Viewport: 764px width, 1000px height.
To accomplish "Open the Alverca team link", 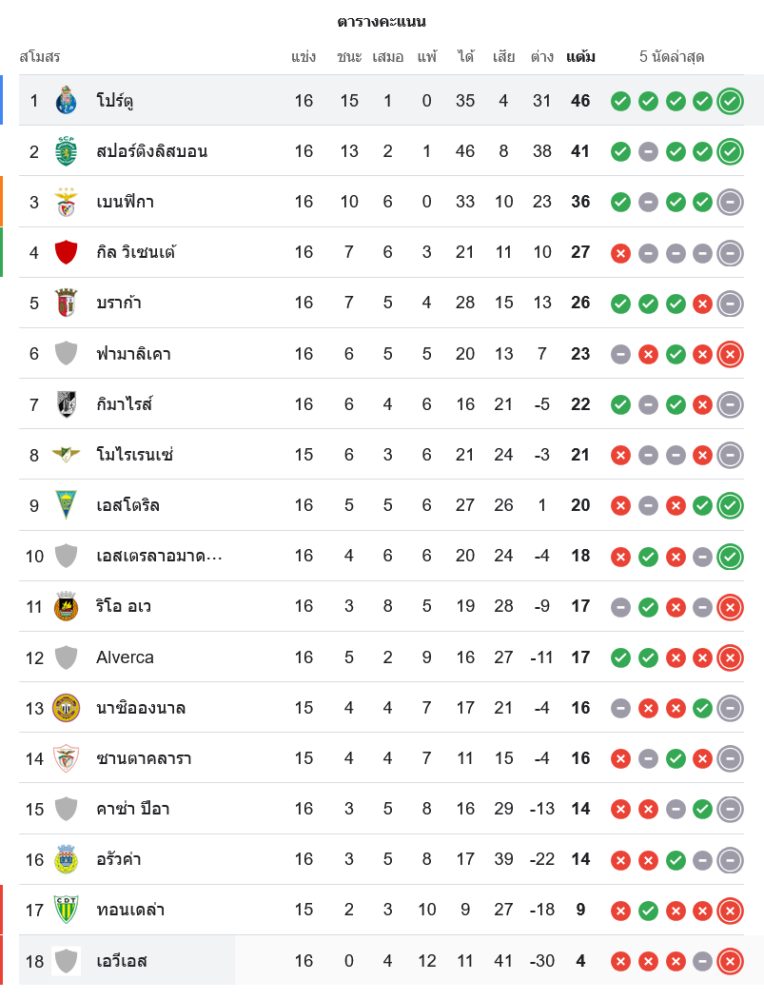I will pyautogui.click(x=125, y=657).
